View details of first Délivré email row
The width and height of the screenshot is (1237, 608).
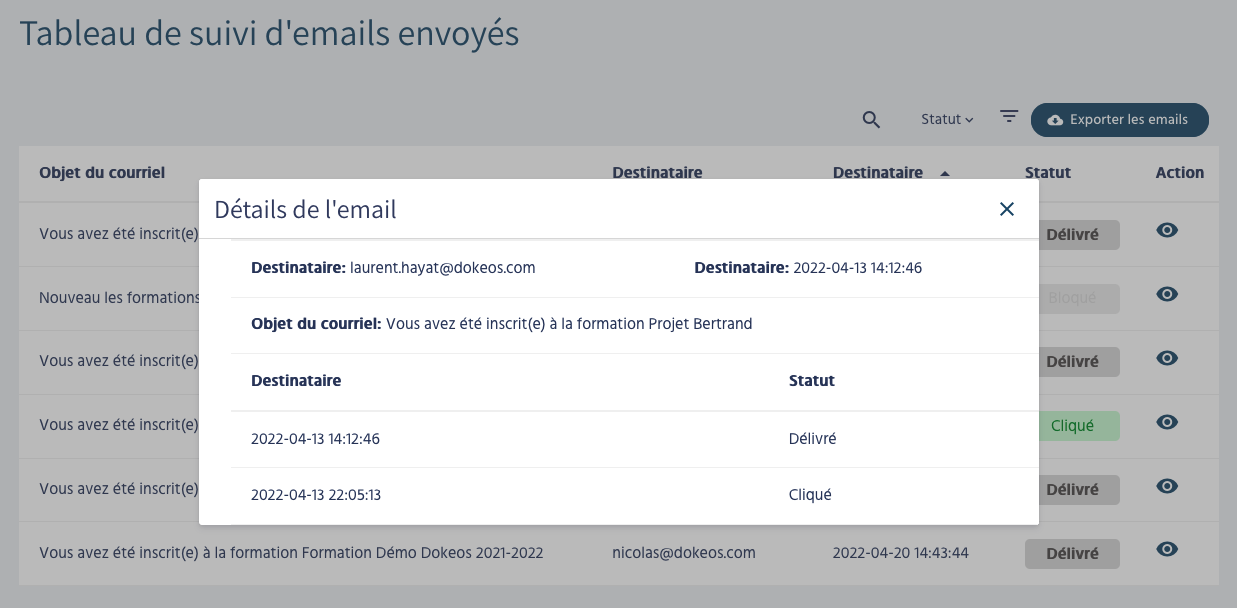pyautogui.click(x=1166, y=230)
